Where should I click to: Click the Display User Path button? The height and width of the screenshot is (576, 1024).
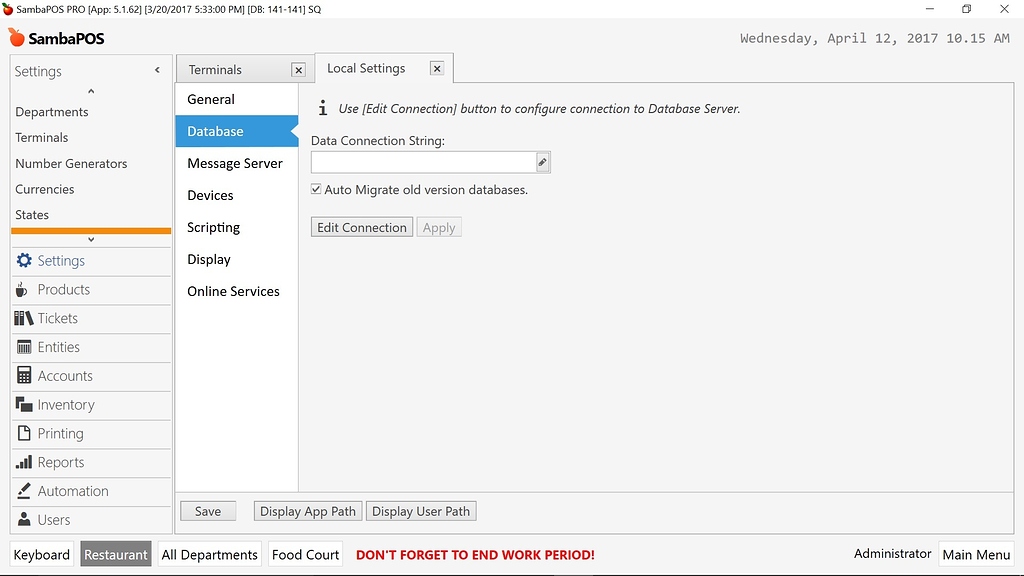420,510
